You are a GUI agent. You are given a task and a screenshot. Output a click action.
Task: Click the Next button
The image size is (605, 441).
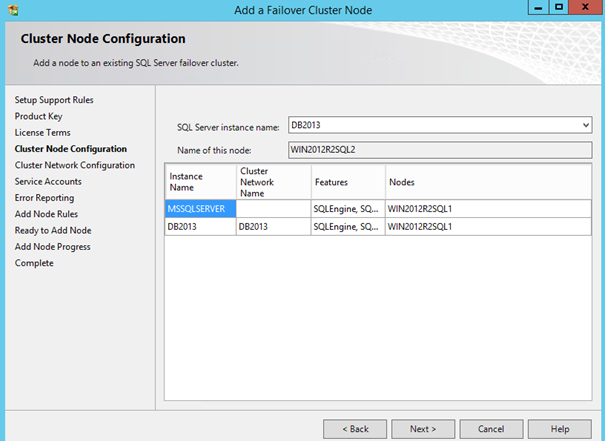[x=423, y=428]
